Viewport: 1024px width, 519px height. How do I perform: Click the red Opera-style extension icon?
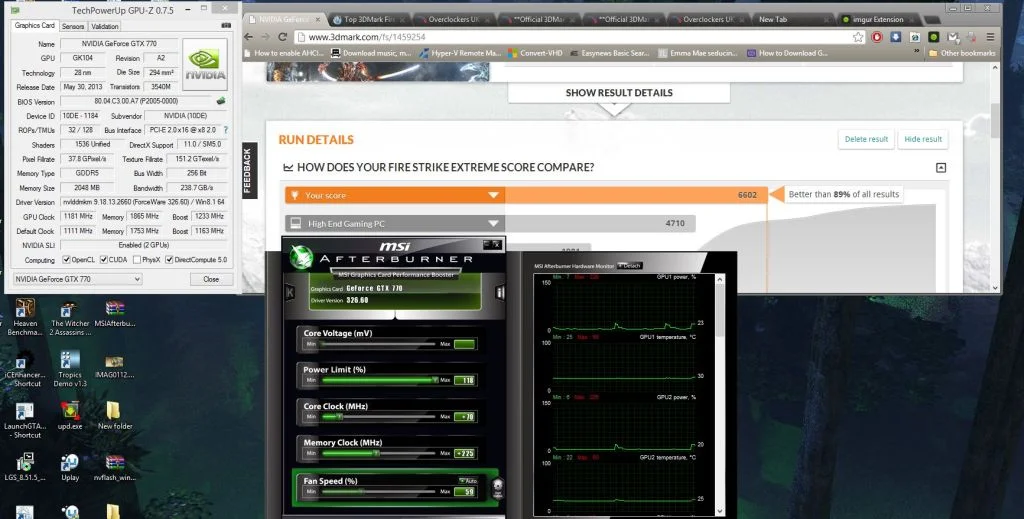(877, 37)
